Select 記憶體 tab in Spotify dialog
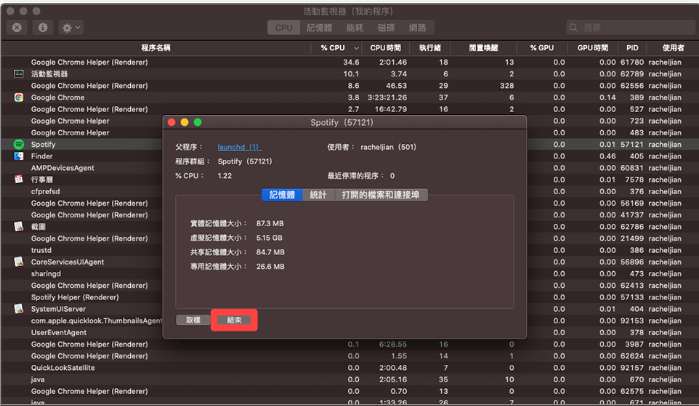699x406 pixels. (282, 195)
